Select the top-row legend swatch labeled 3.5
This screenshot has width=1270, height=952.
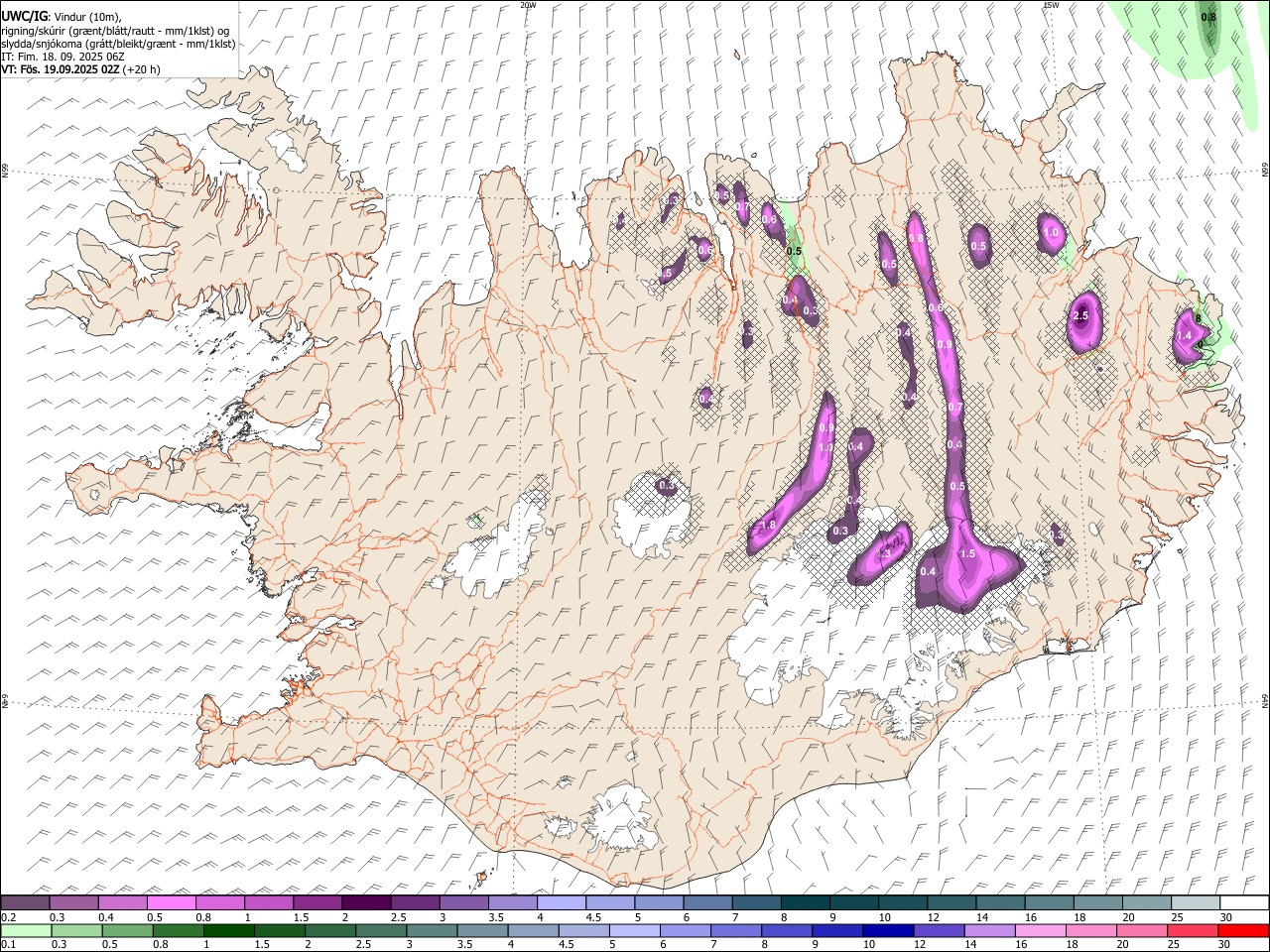[512, 903]
